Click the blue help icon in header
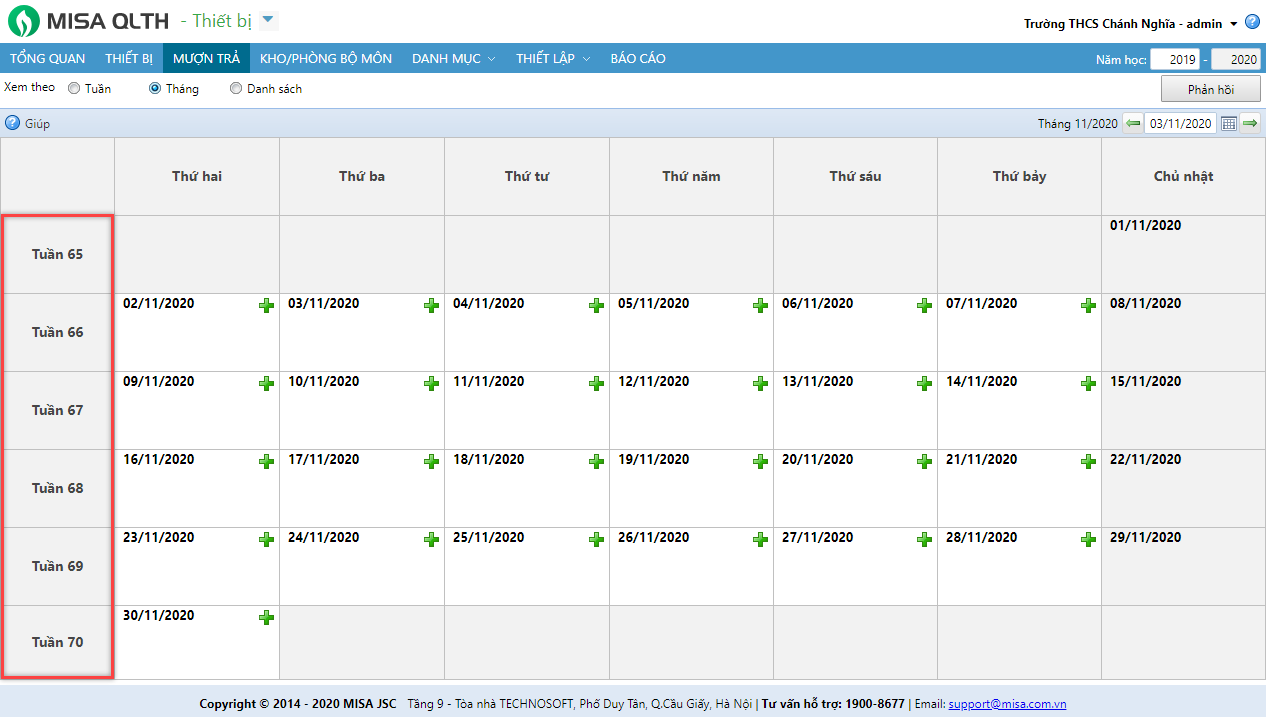This screenshot has height=717, width=1266. (1252, 22)
